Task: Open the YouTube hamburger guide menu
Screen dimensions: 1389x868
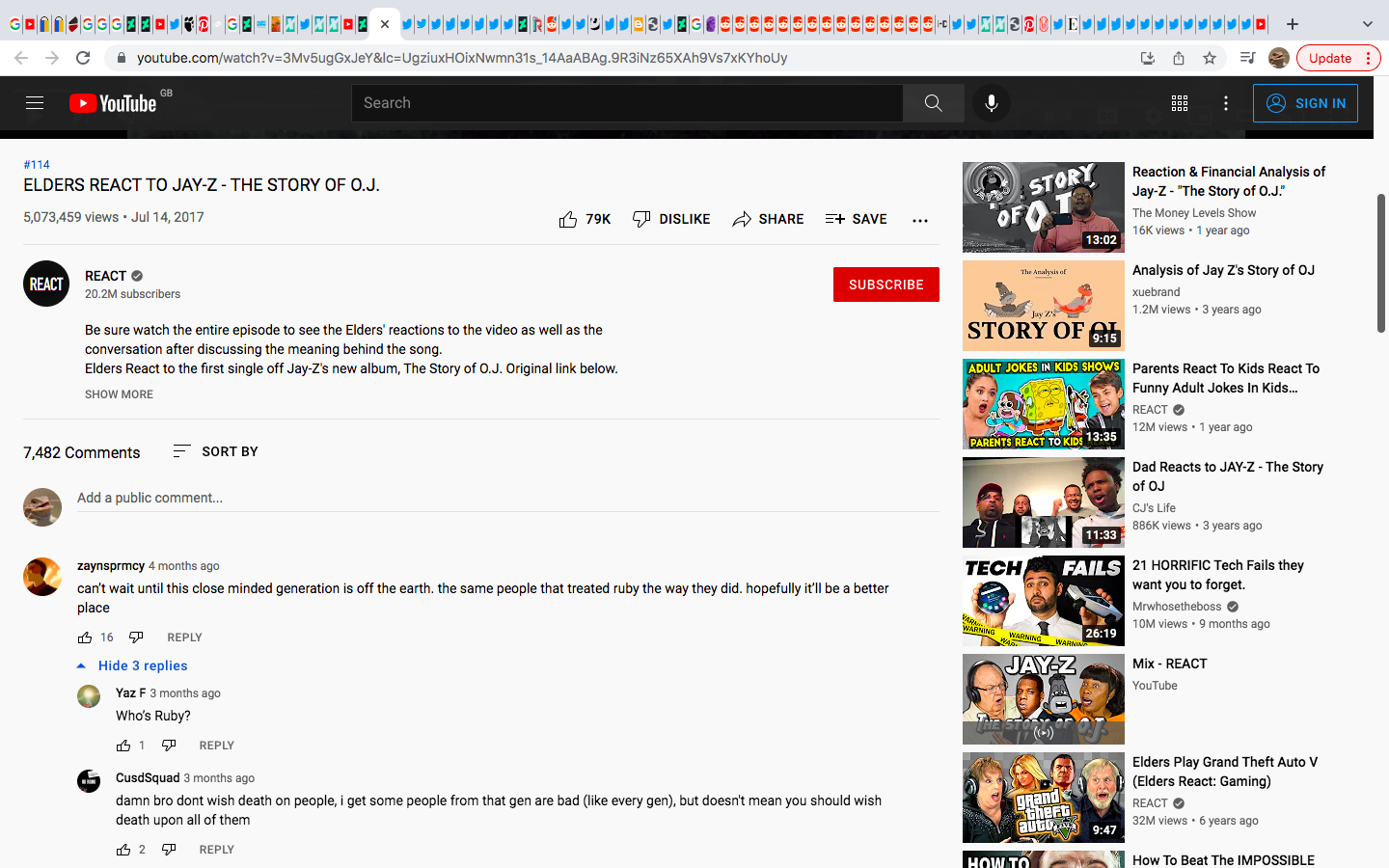Action: point(35,103)
